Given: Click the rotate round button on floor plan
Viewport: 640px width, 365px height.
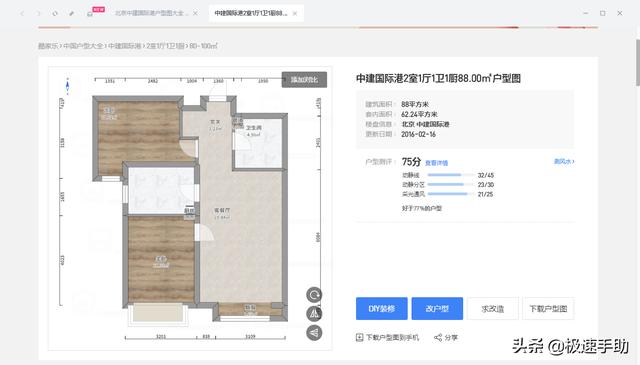Looking at the screenshot, I should 314,295.
